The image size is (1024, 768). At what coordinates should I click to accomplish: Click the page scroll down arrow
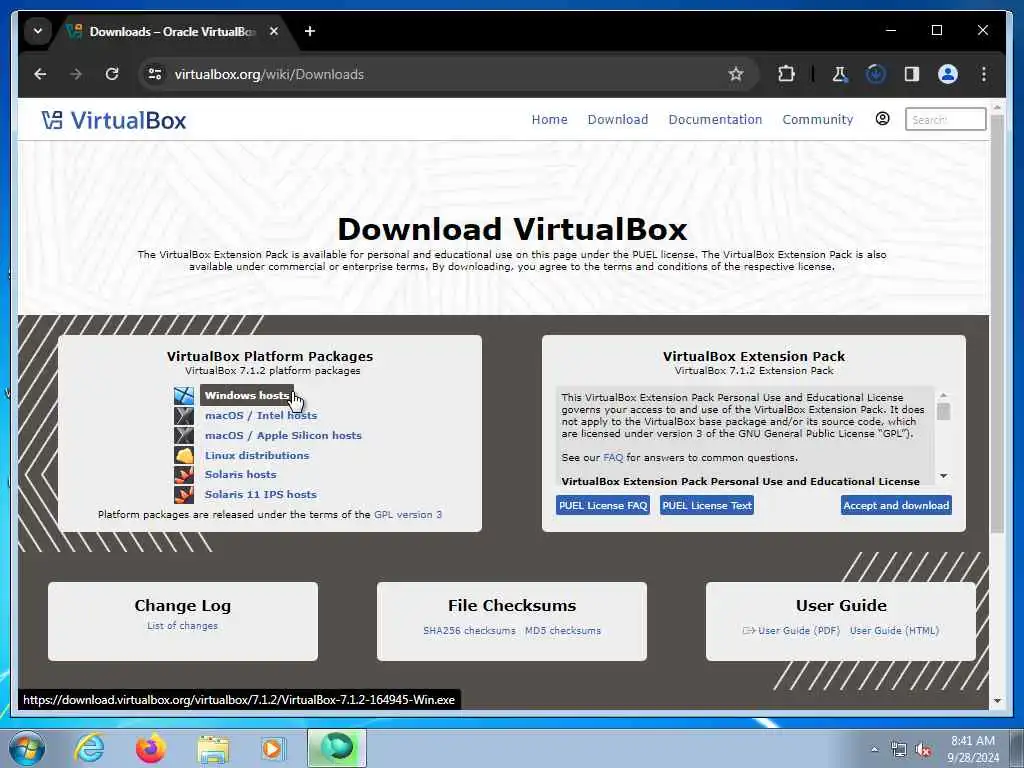997,701
